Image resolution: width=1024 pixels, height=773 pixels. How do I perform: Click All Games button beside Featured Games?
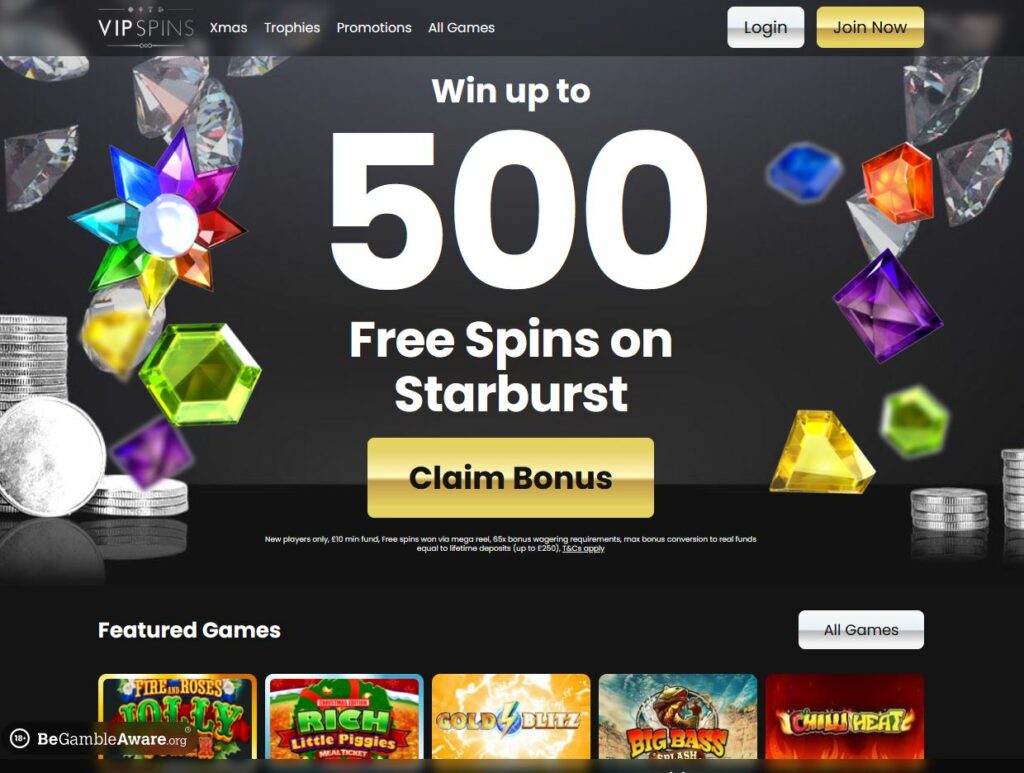[x=861, y=629]
